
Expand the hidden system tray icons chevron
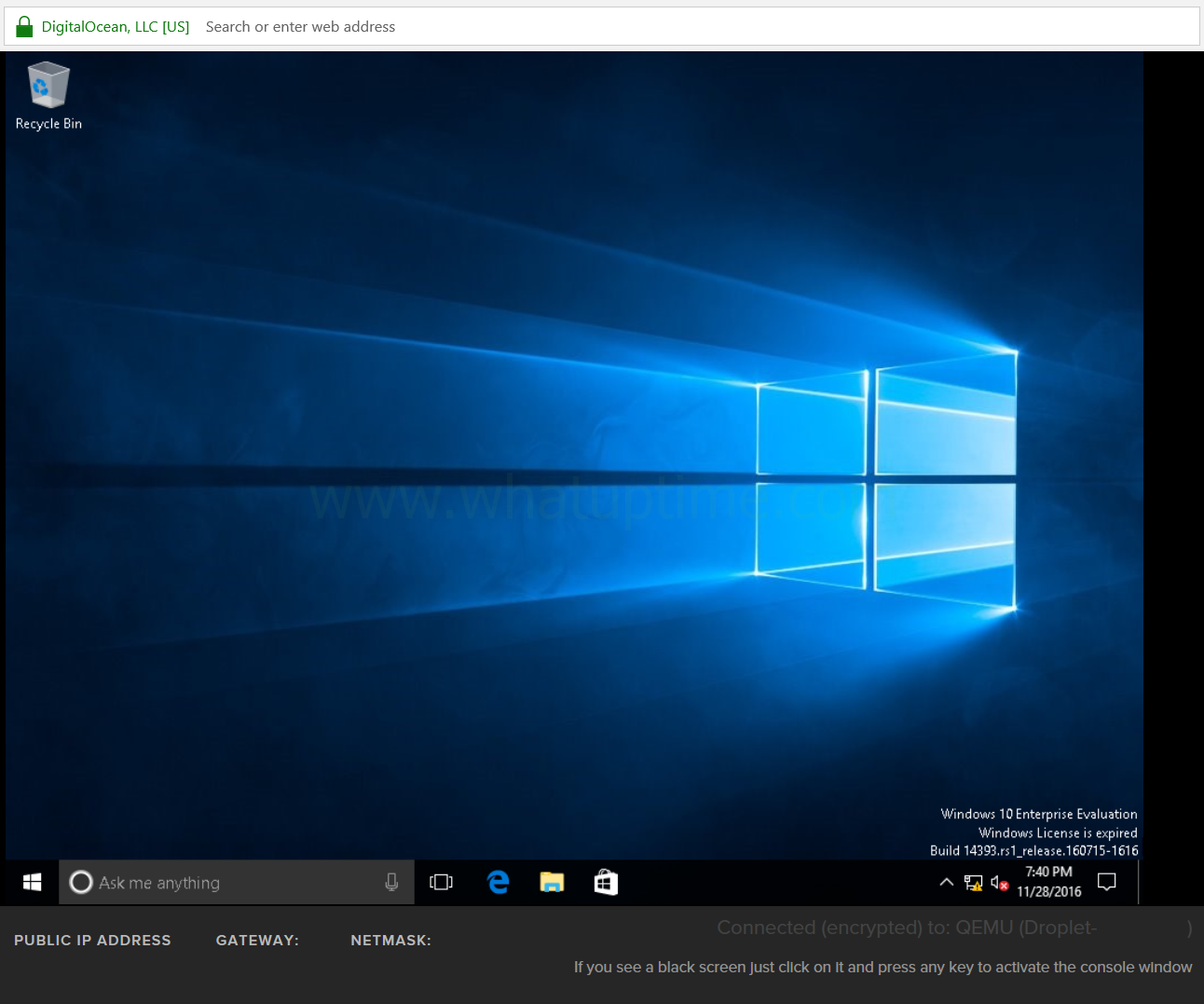click(946, 882)
